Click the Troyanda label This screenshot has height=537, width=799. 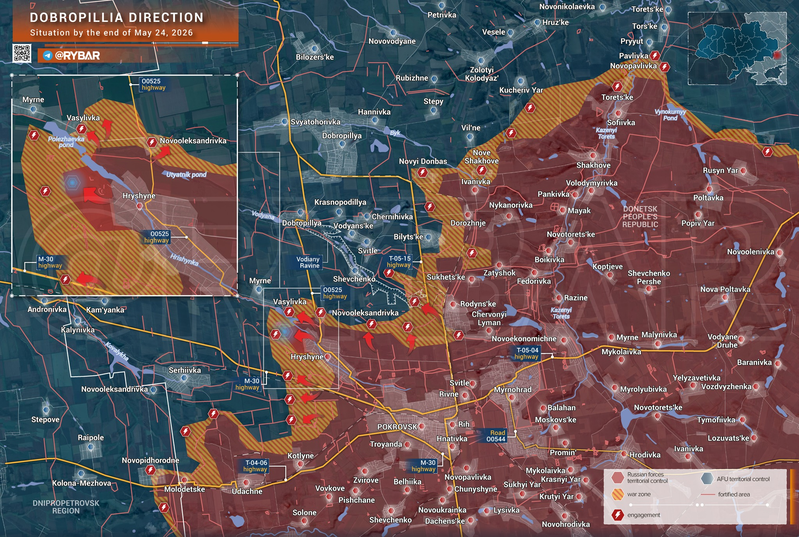(386, 444)
